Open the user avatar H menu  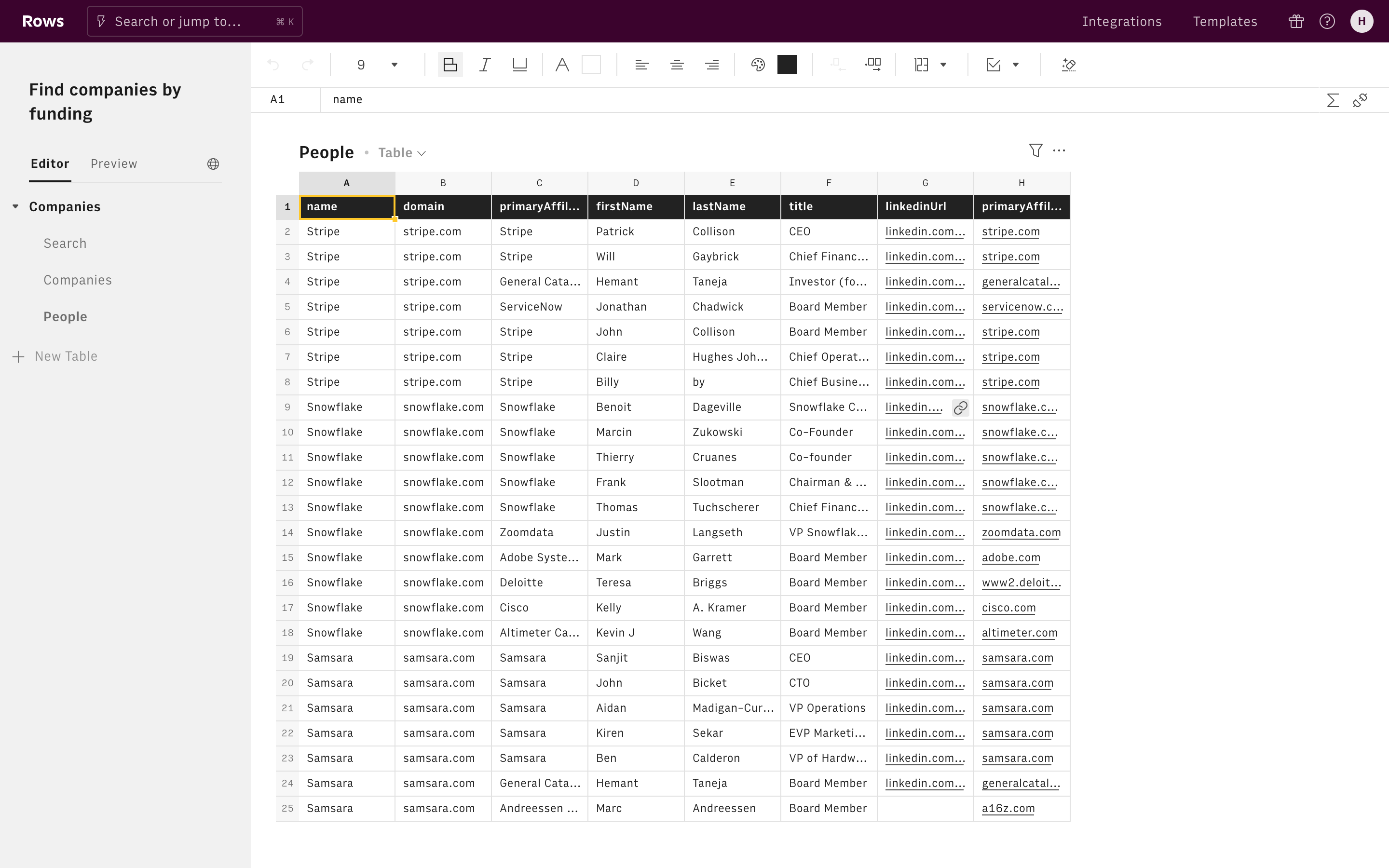pos(1362,21)
